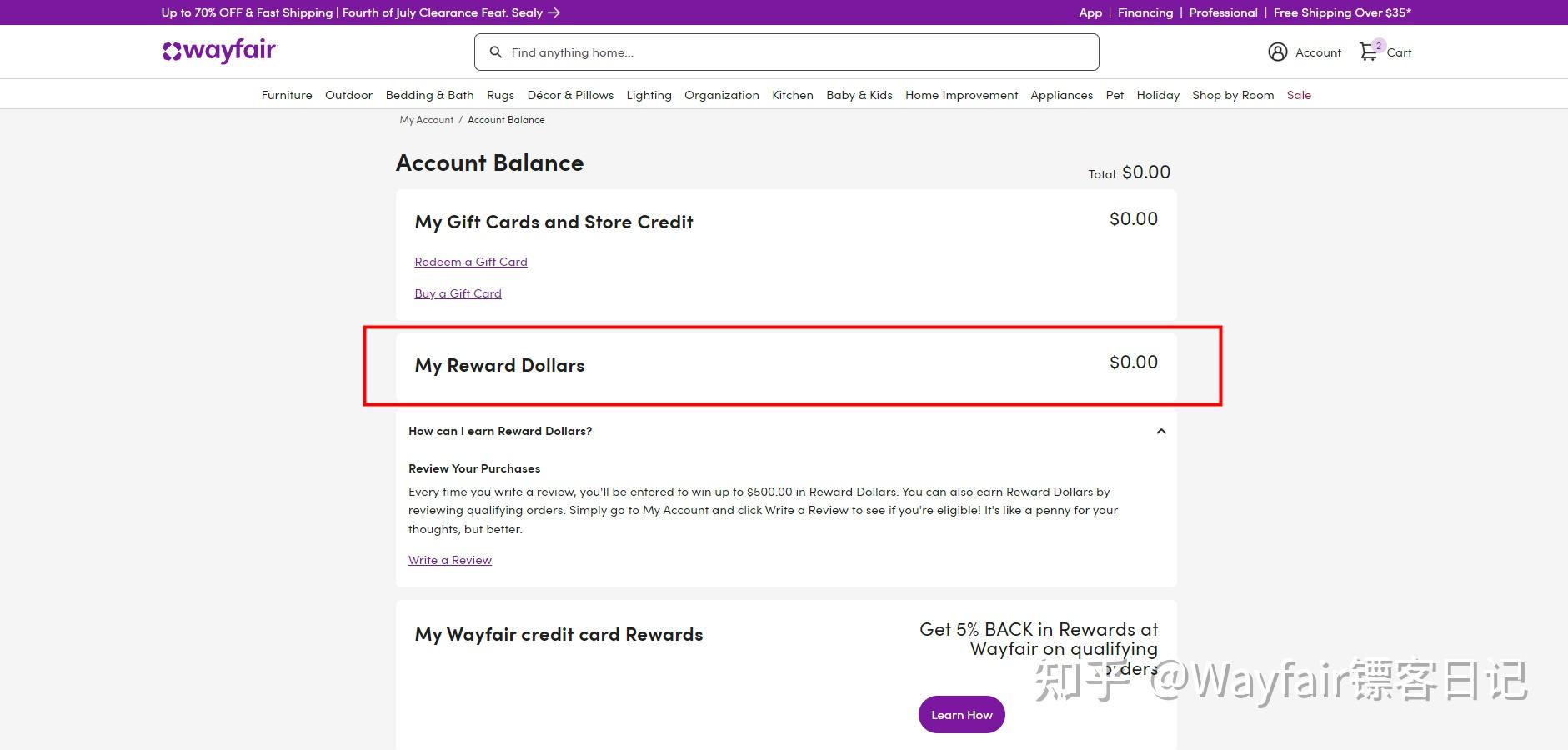Click the Wayfair logo icon
1568x750 pixels.
[171, 51]
